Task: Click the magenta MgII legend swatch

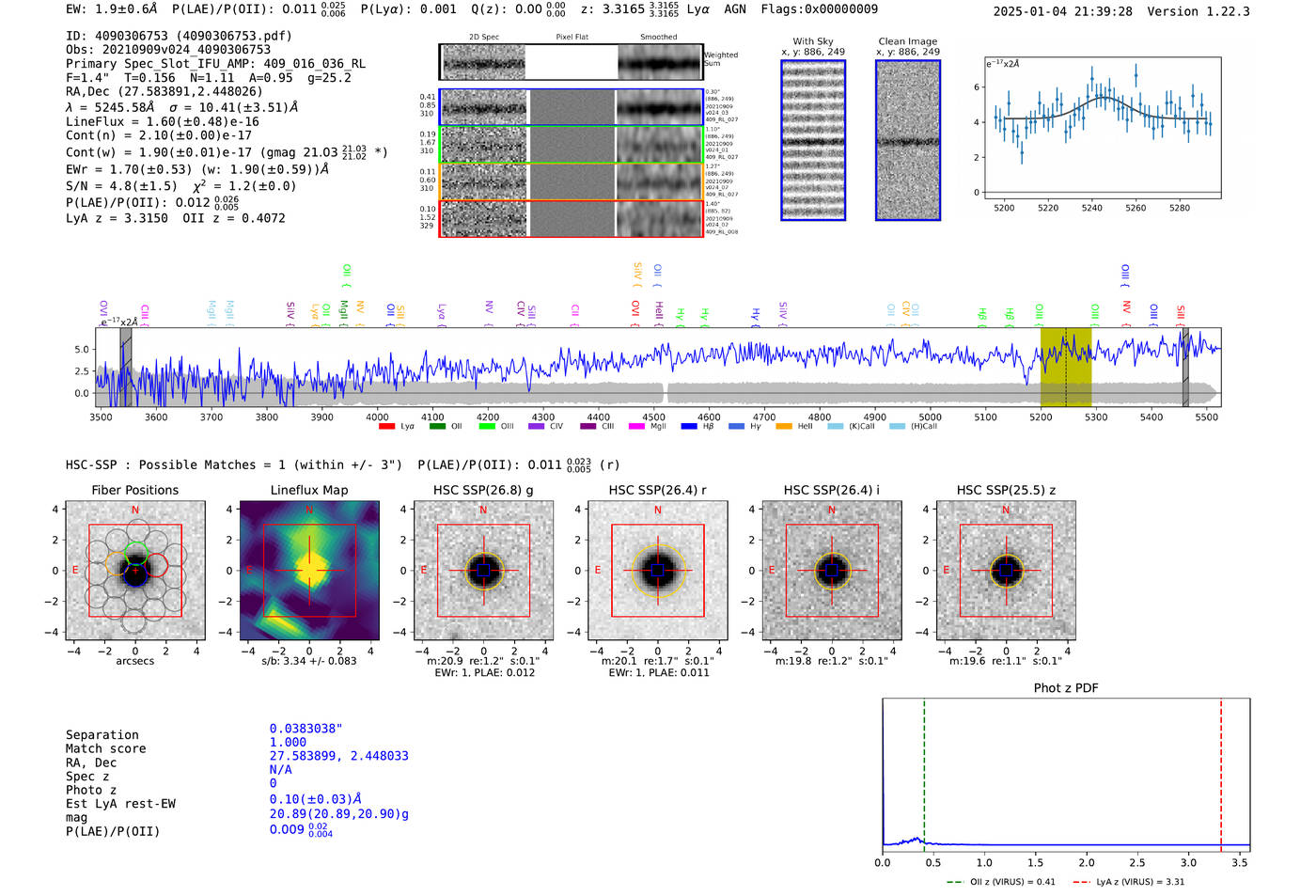Action: (x=636, y=427)
